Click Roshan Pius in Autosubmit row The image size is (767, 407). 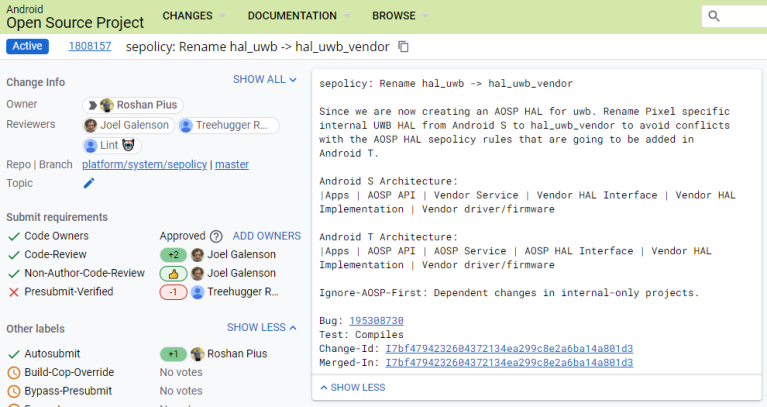pos(237,354)
